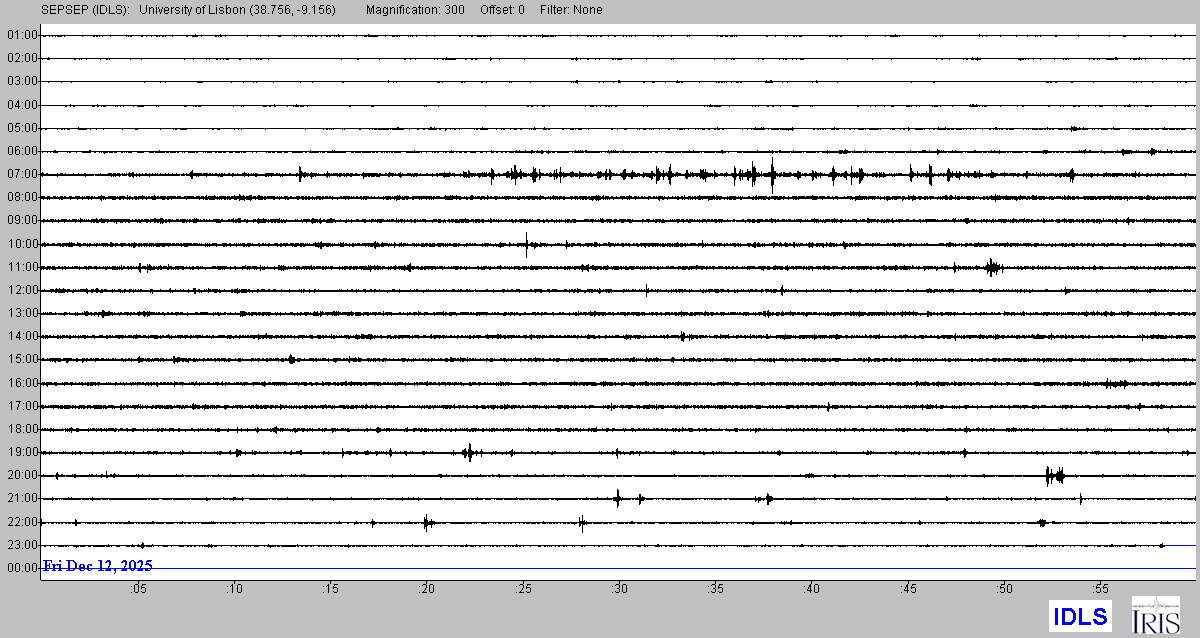1200x638 pixels.
Task: Click the Fri Dec 12, 2025 date label
Action: coord(98,566)
